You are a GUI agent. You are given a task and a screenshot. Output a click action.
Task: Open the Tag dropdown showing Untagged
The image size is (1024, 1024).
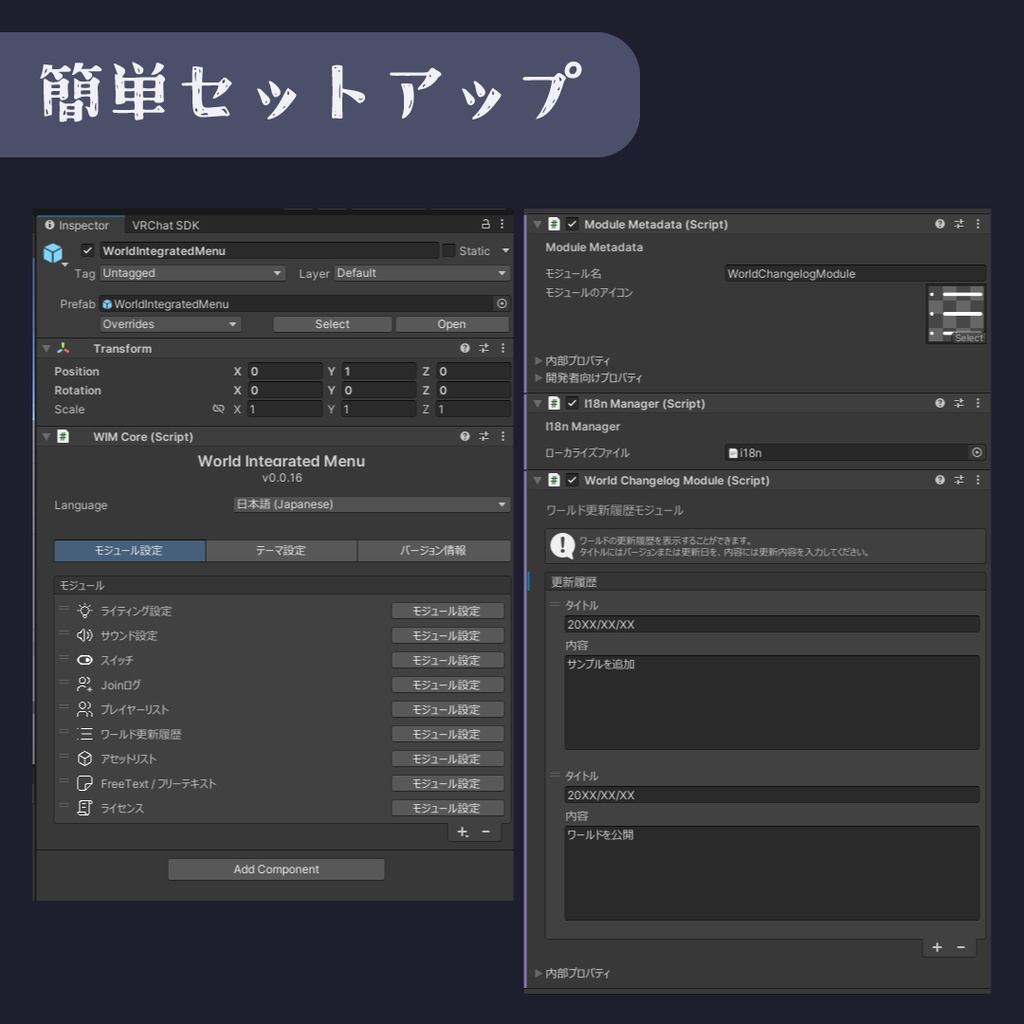point(190,273)
